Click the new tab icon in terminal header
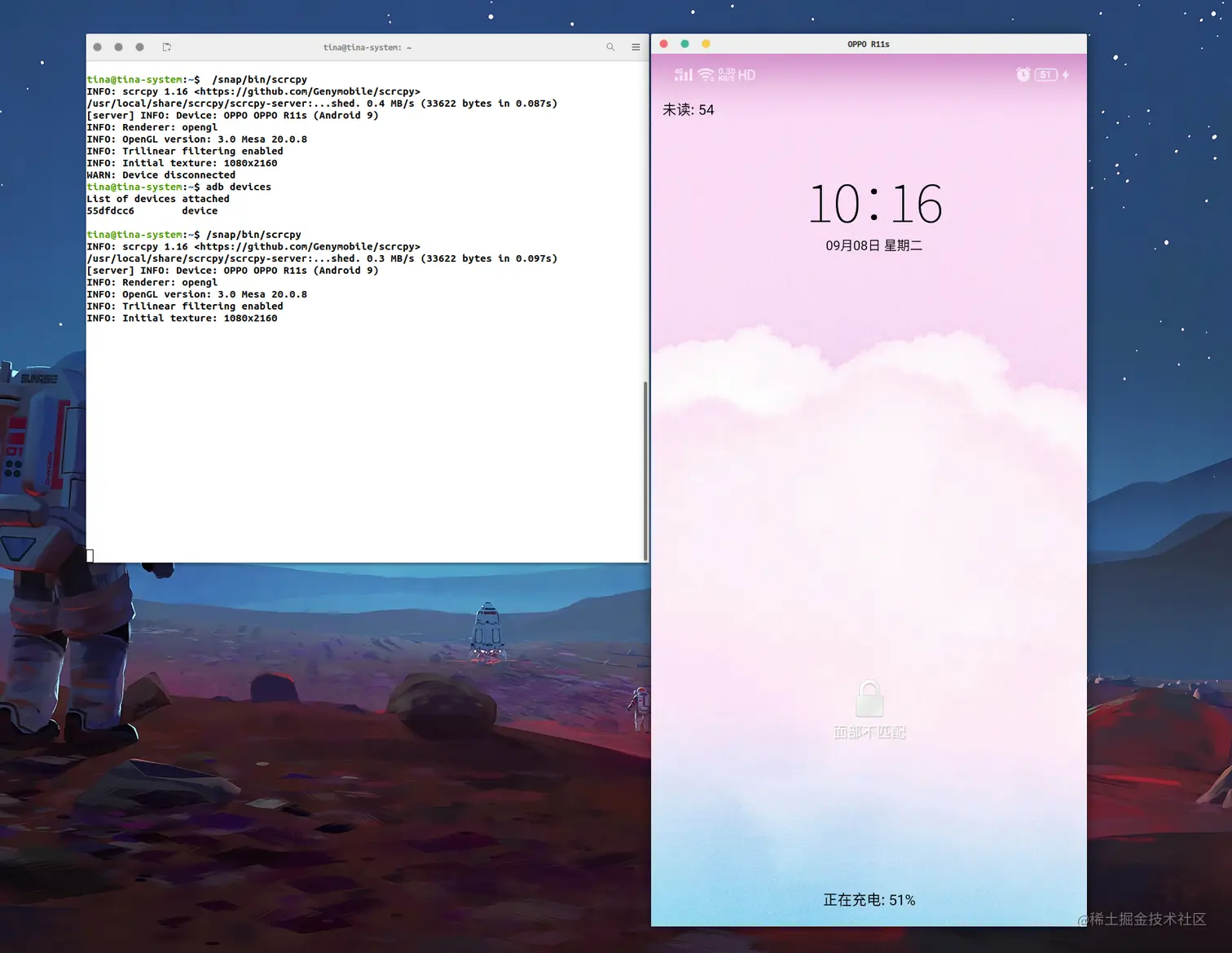 [x=167, y=47]
